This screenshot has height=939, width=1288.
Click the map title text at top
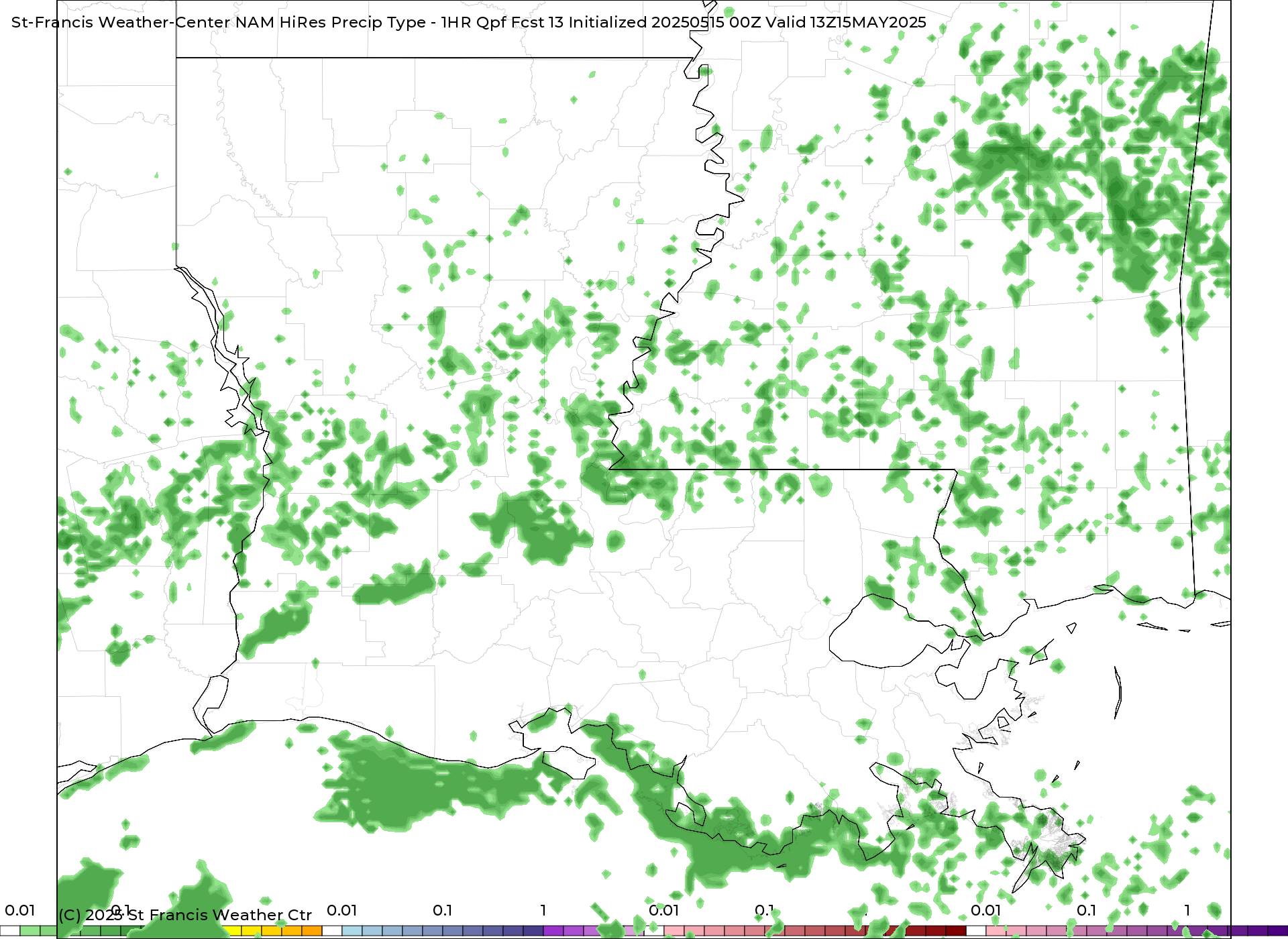point(469,22)
